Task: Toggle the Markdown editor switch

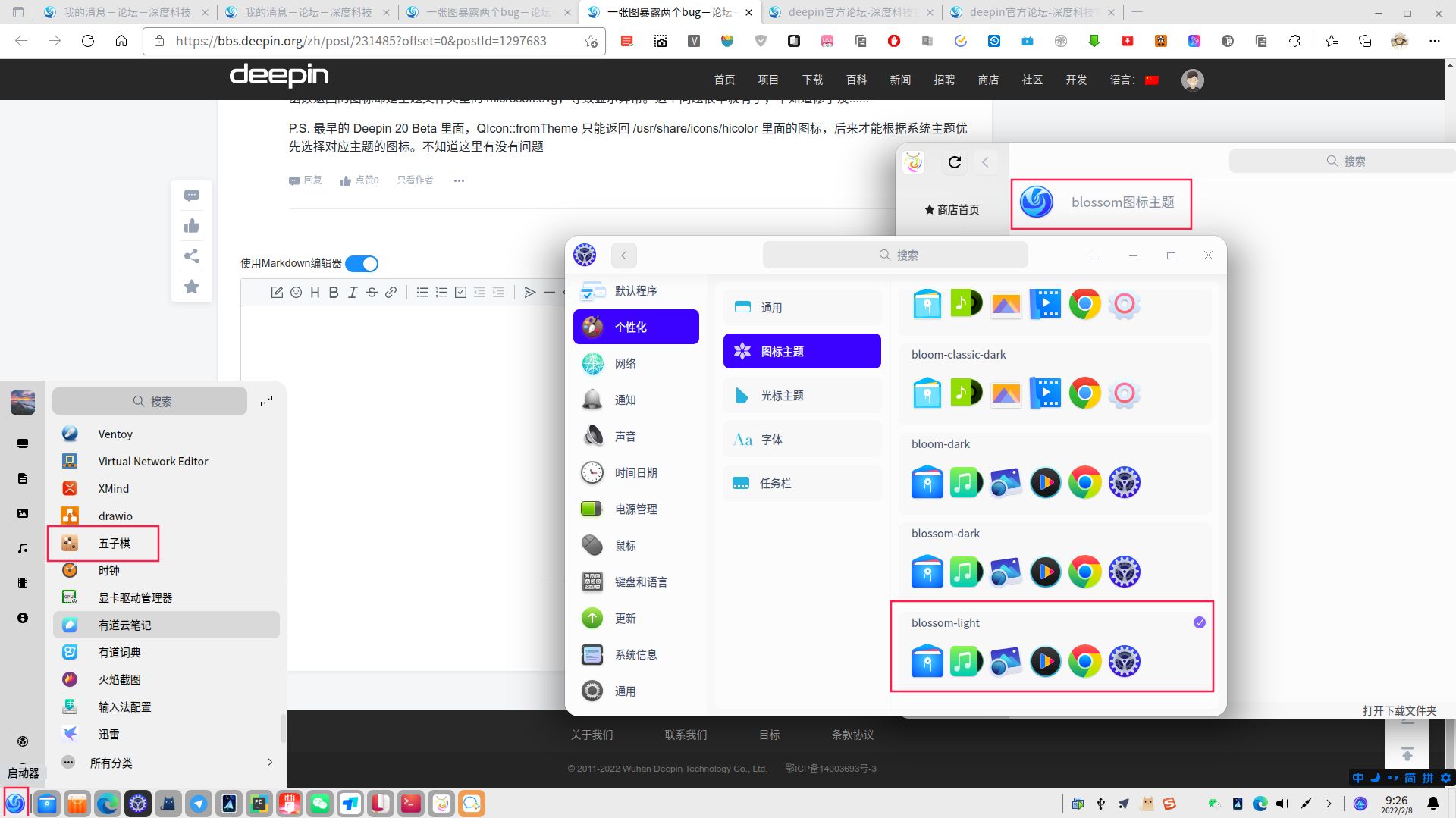Action: point(362,264)
